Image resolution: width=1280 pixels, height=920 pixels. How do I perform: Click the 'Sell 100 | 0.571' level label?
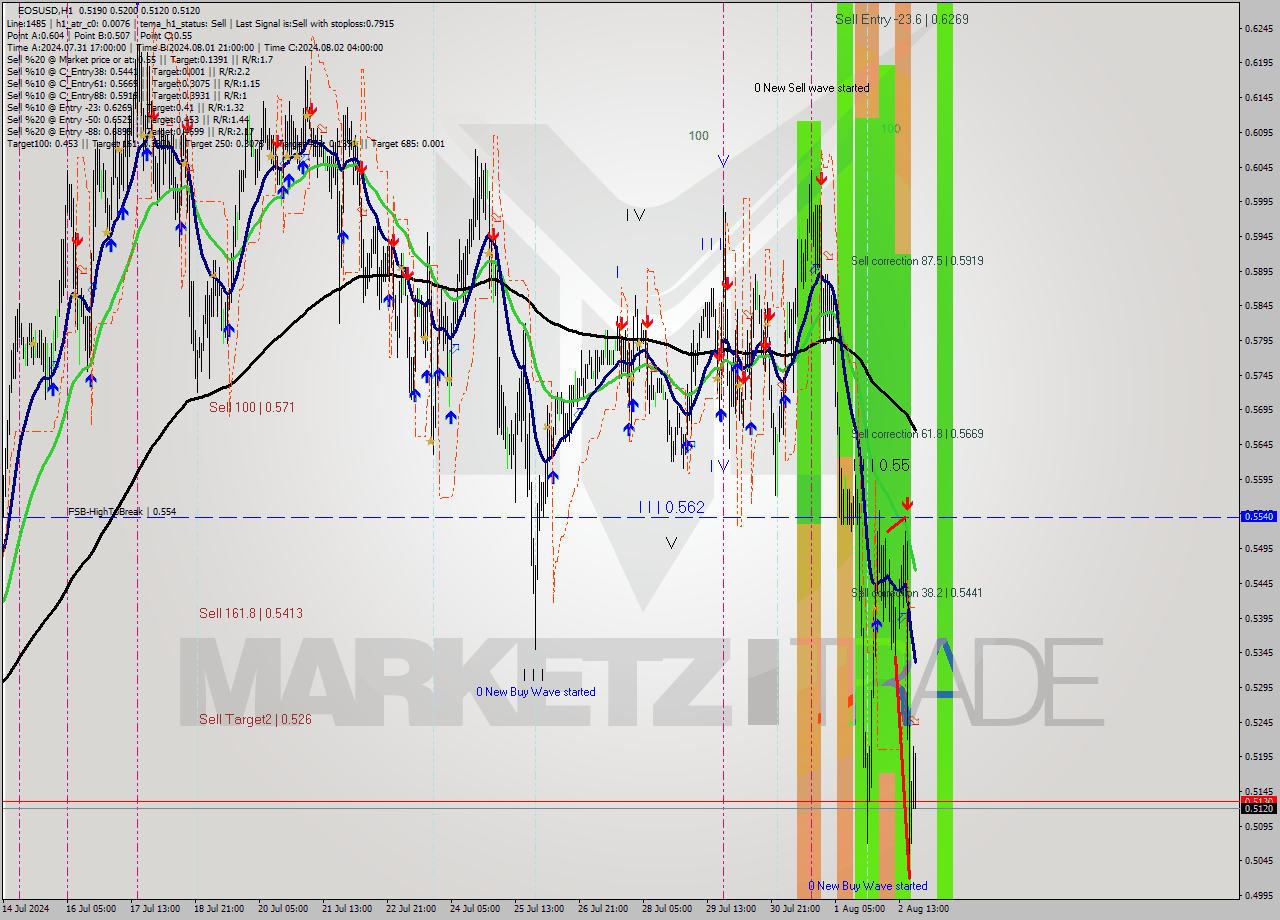[x=252, y=408]
